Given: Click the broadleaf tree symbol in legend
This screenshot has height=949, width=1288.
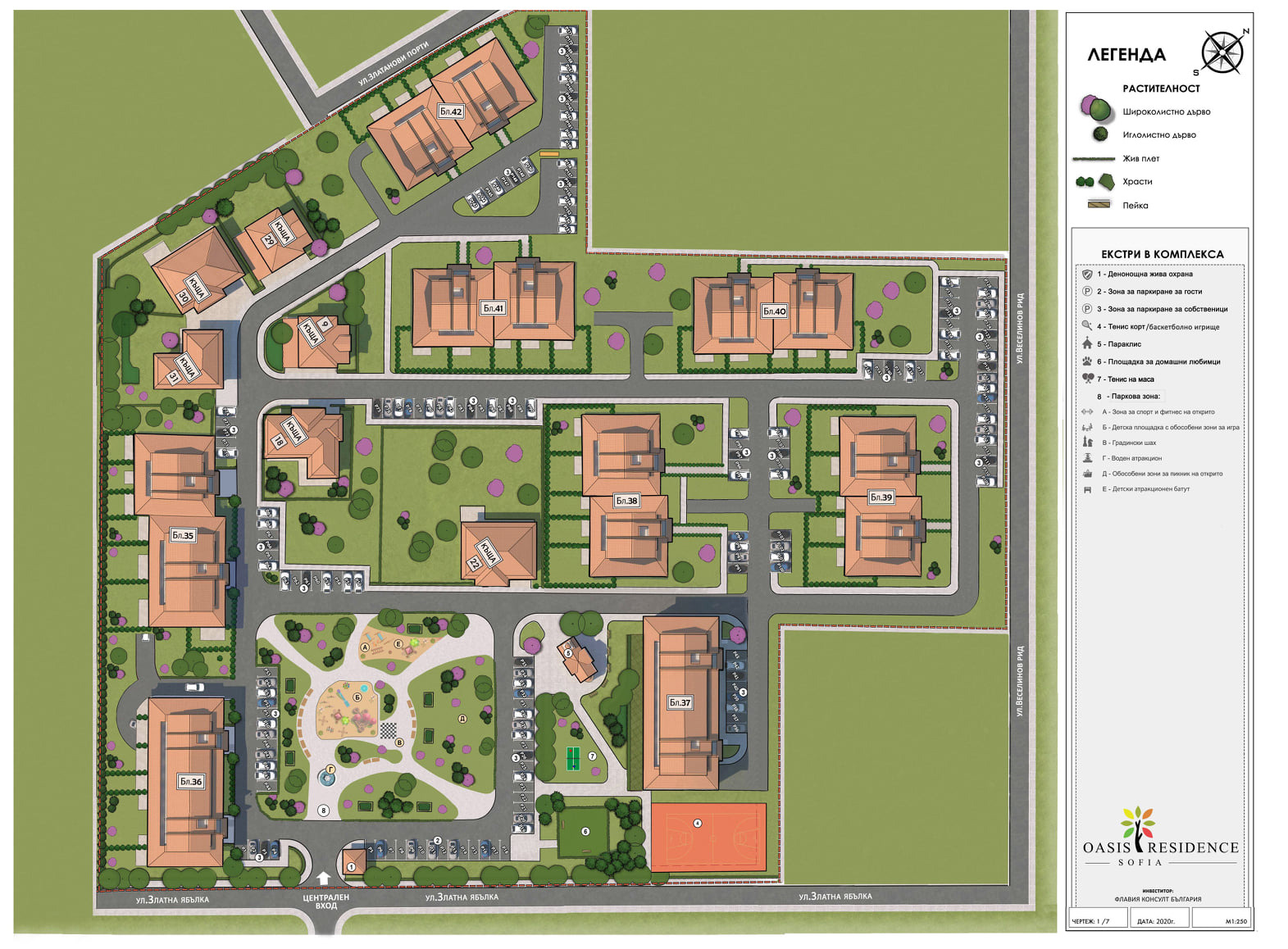Looking at the screenshot, I should pos(1094,109).
